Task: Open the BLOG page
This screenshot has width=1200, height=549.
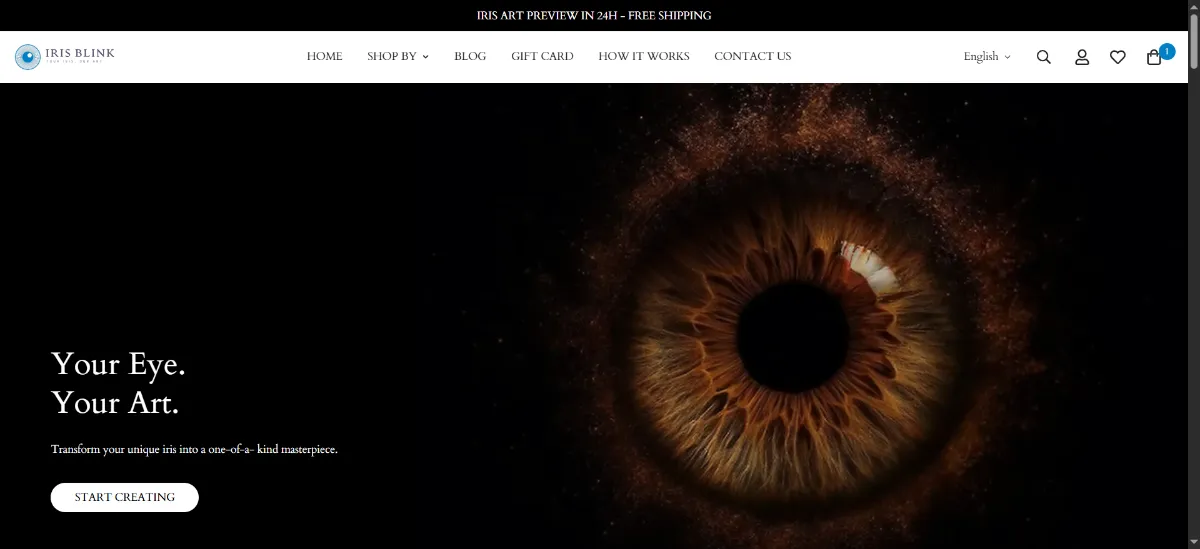Action: [x=470, y=56]
